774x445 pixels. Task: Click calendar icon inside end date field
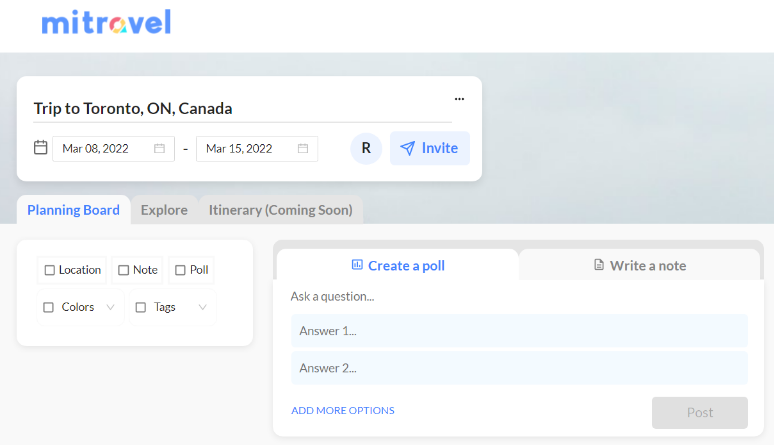[x=303, y=149]
